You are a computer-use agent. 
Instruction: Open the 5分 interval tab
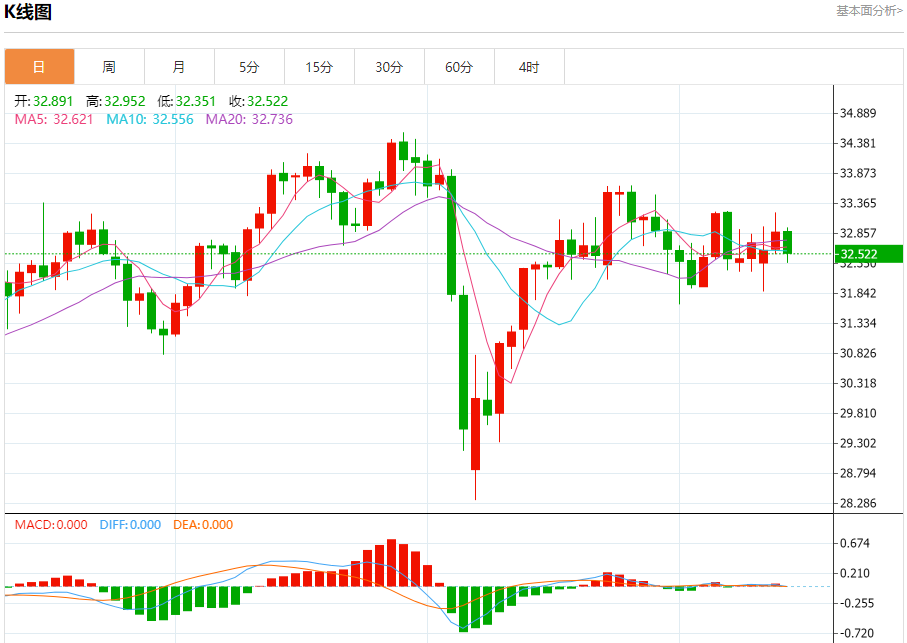[x=249, y=67]
